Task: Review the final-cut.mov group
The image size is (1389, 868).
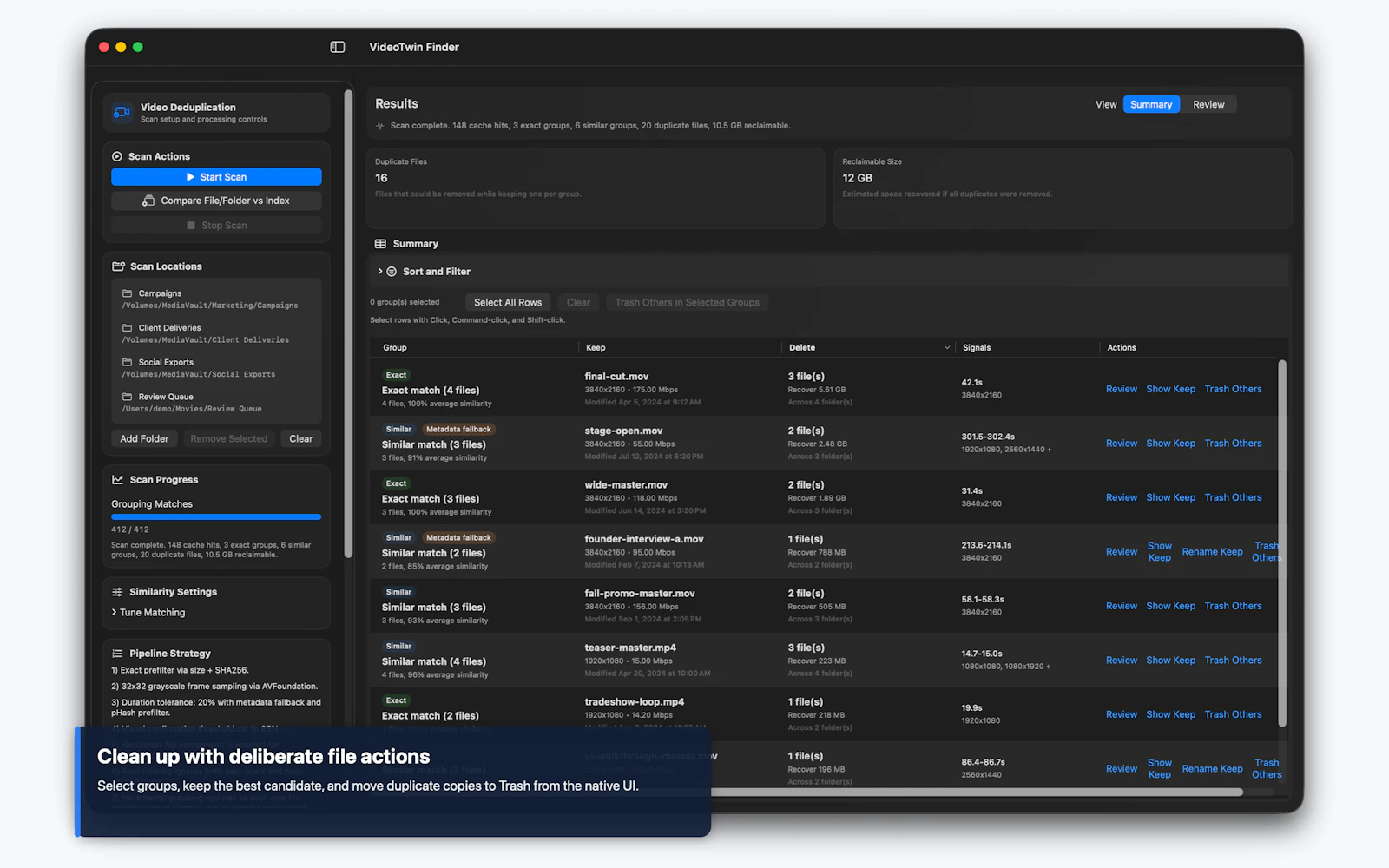Action: coord(1122,389)
